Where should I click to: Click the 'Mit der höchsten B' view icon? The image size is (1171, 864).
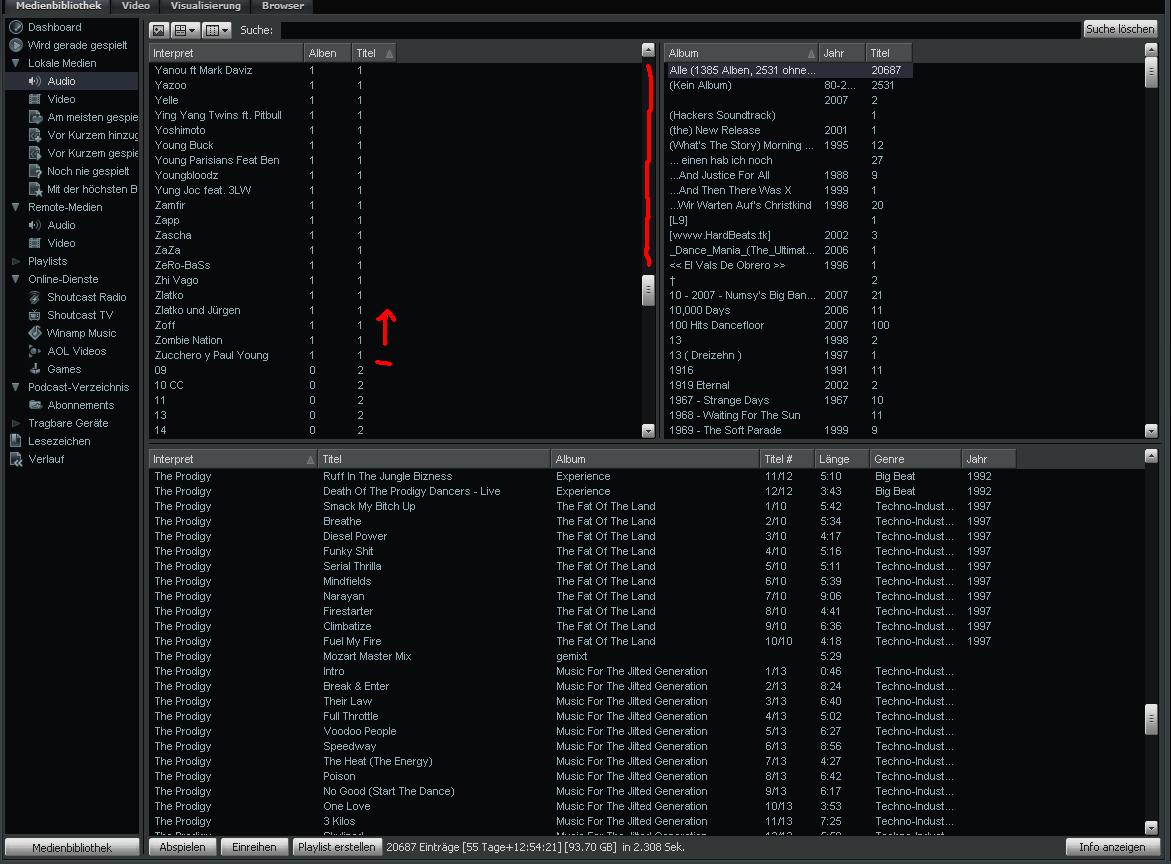[34, 189]
